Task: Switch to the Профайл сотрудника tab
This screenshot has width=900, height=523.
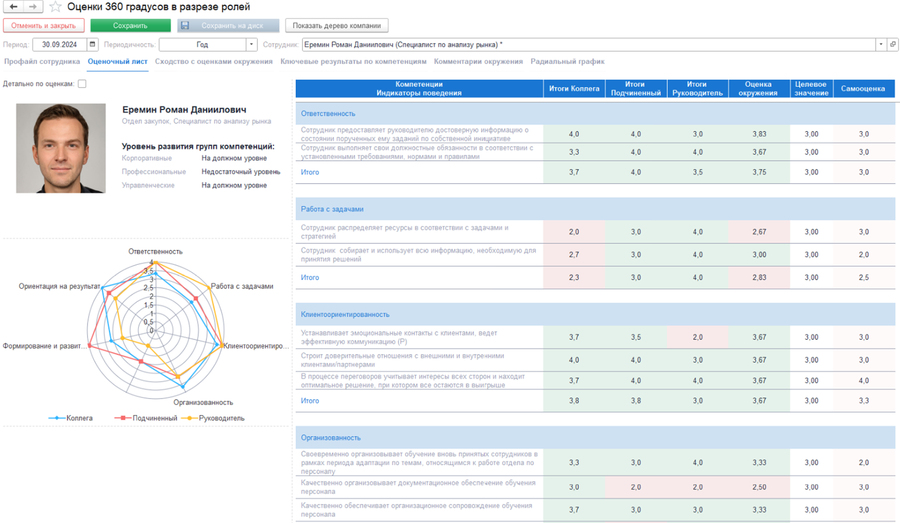Action: pos(41,62)
